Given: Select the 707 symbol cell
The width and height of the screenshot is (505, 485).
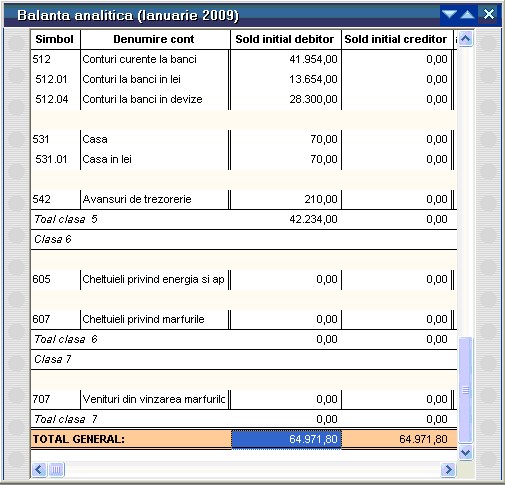Looking at the screenshot, I should [55, 399].
